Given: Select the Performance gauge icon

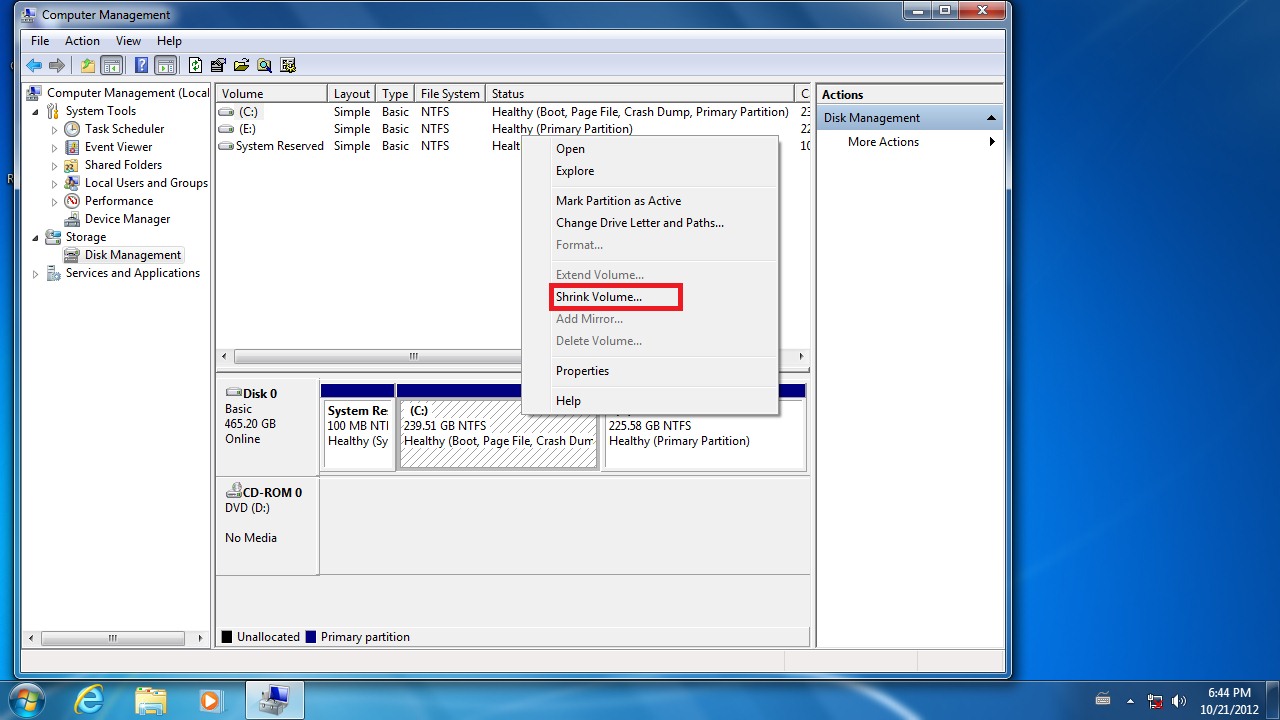Looking at the screenshot, I should coord(72,201).
